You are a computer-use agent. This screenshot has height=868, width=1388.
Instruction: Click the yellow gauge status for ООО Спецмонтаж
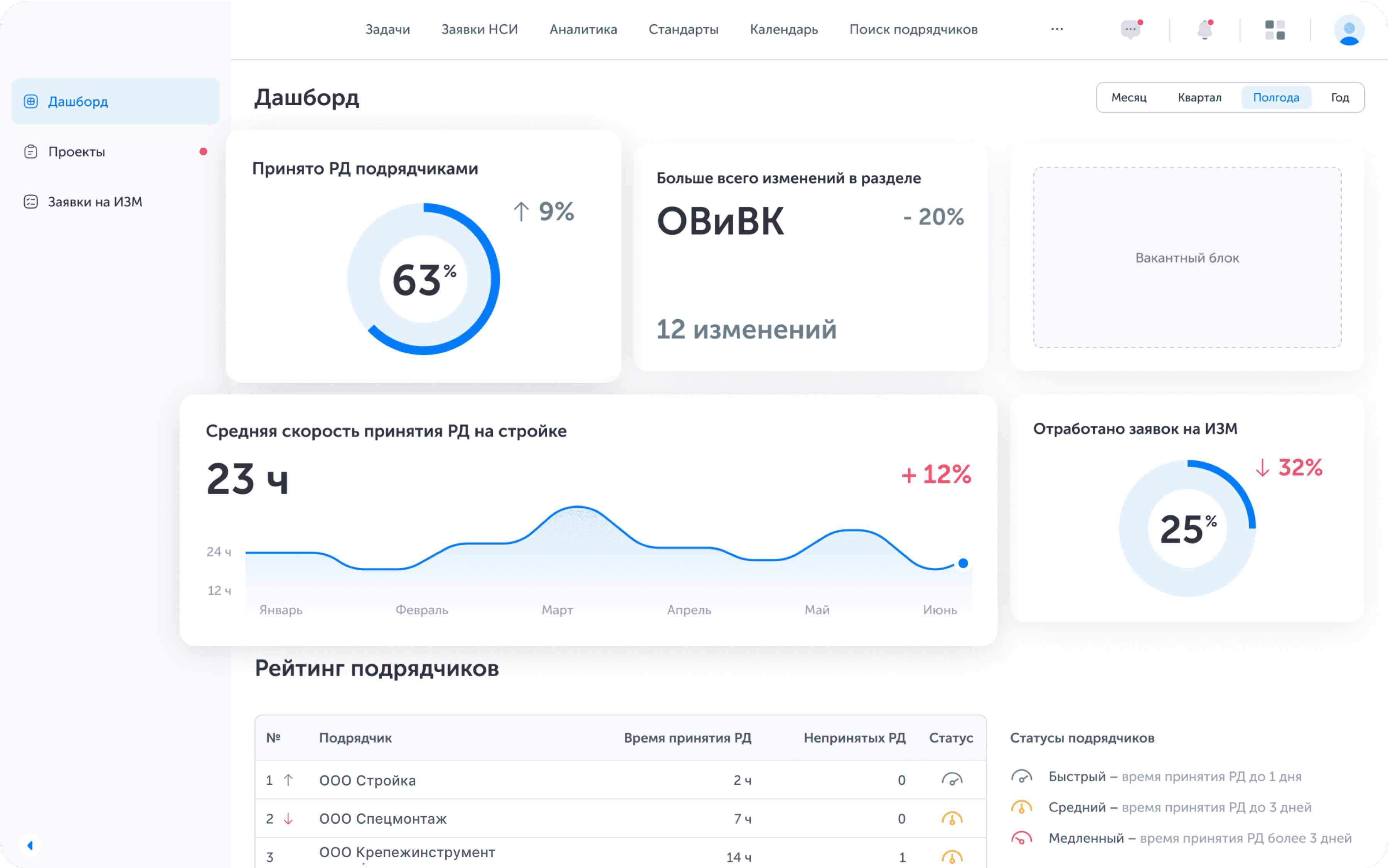(x=952, y=819)
